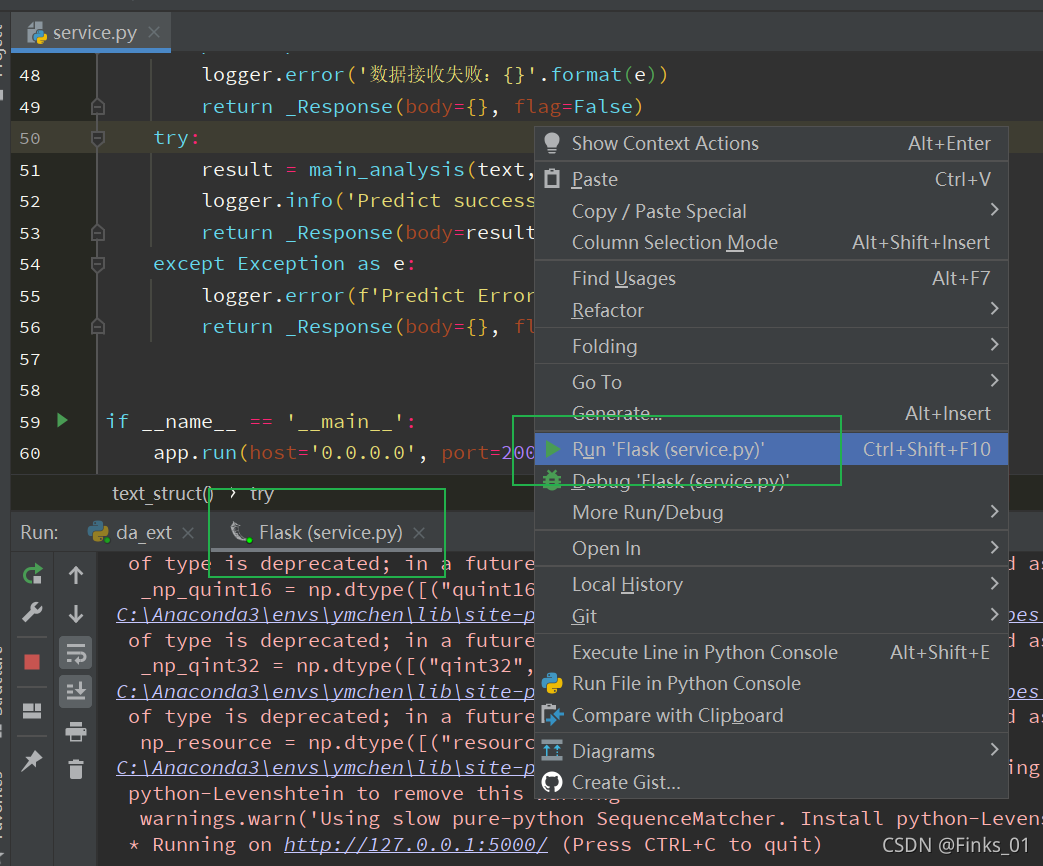Click the 'except Exception as e:' line
Image resolution: width=1043 pixels, height=866 pixels.
[x=284, y=264]
